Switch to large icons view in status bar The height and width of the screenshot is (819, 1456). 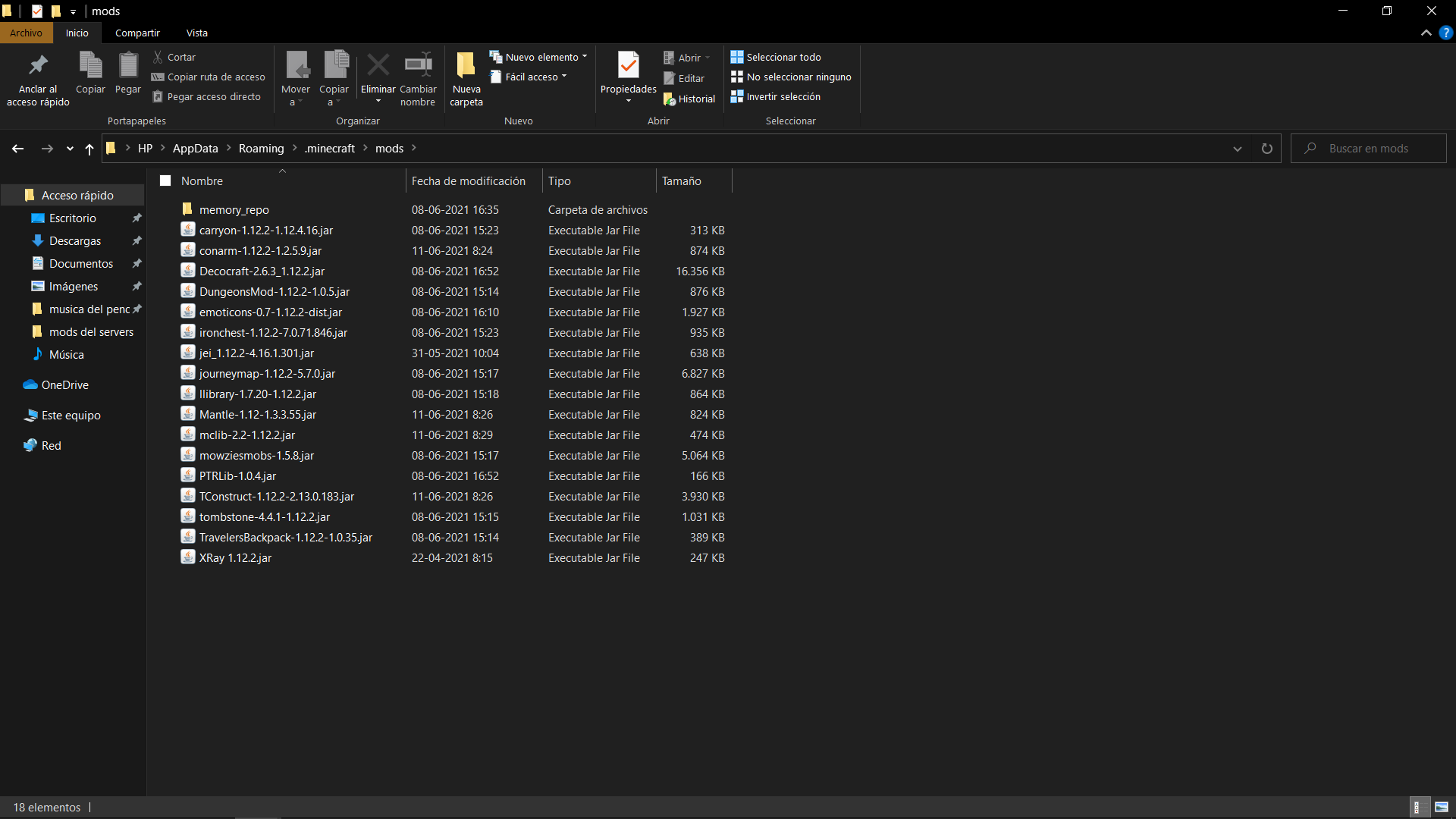1442,808
